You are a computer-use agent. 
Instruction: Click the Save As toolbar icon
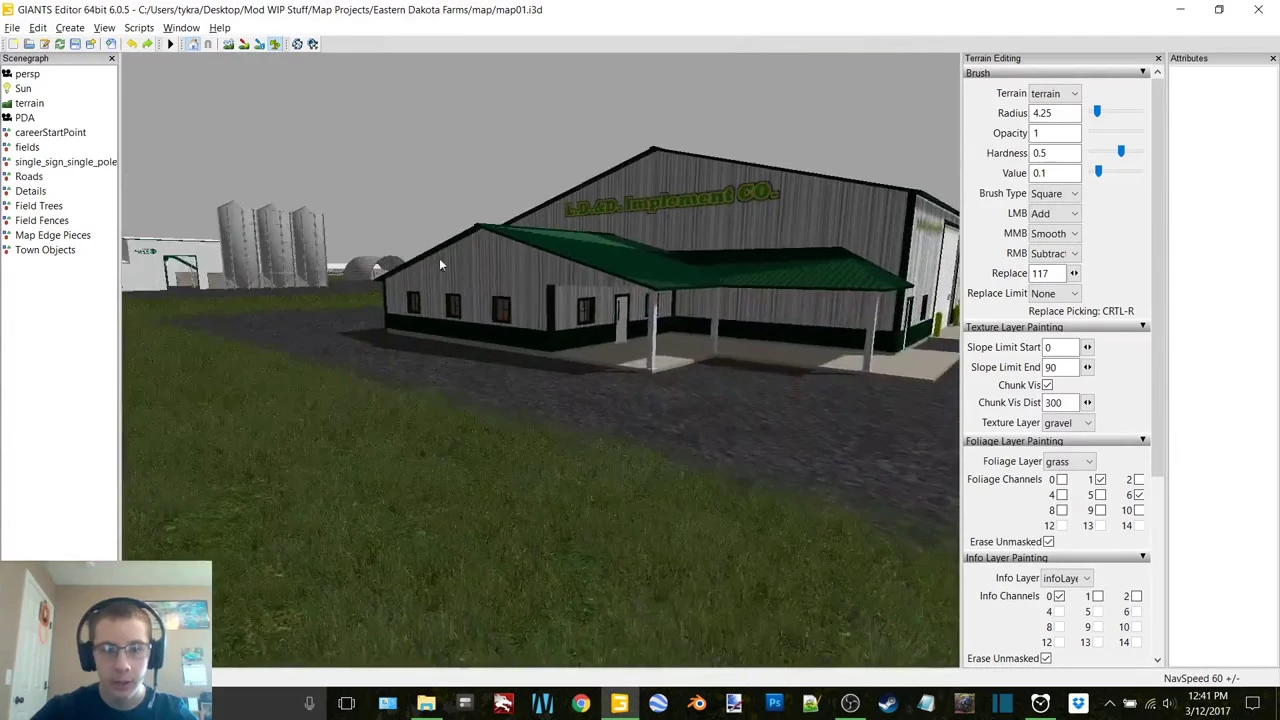pyautogui.click(x=90, y=44)
